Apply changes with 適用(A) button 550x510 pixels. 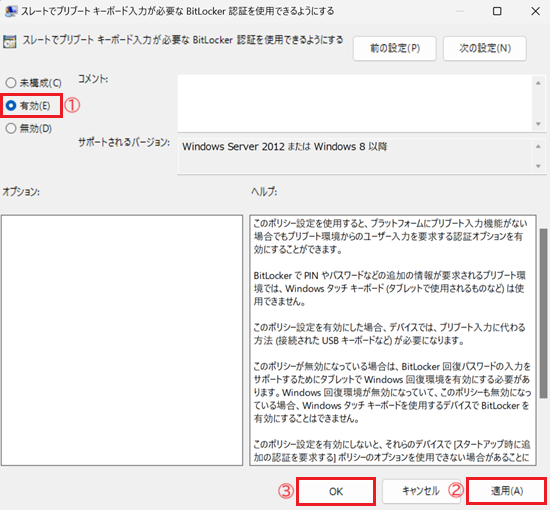pos(507,491)
